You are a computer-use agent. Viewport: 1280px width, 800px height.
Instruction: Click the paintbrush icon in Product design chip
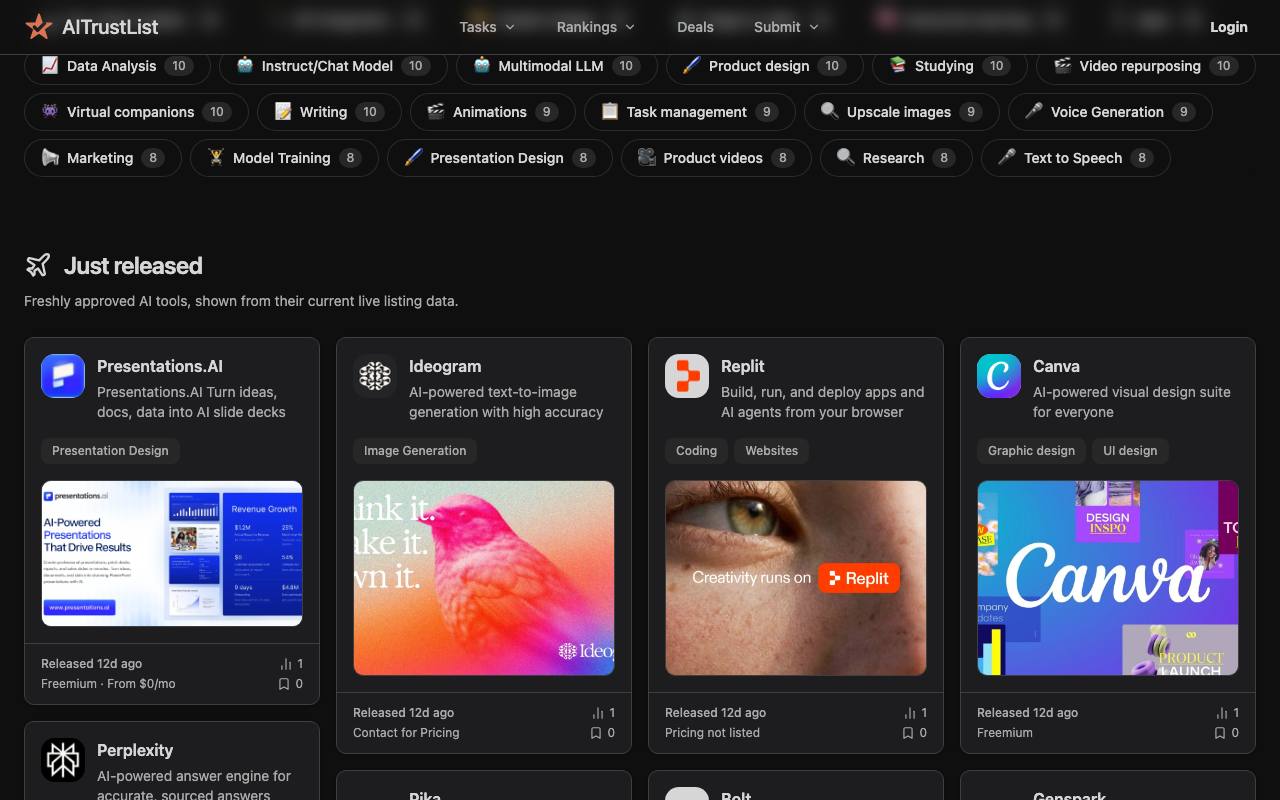click(x=691, y=65)
